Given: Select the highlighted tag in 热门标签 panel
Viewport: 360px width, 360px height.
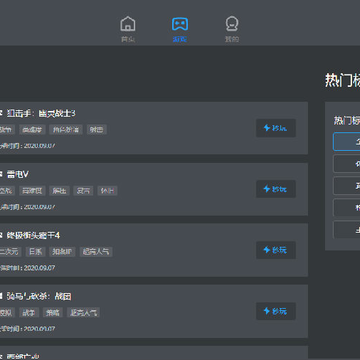Looking at the screenshot, I should pyautogui.click(x=346, y=142).
